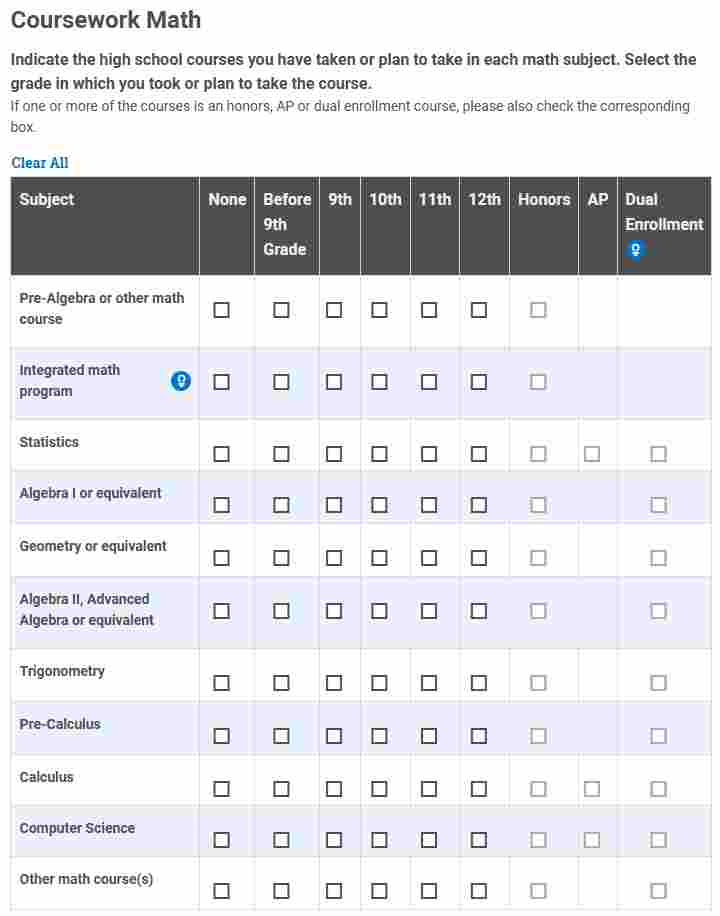Viewport: 720px width, 916px height.
Task: Mark 12th grade for Calculus
Action: pyautogui.click(x=479, y=789)
